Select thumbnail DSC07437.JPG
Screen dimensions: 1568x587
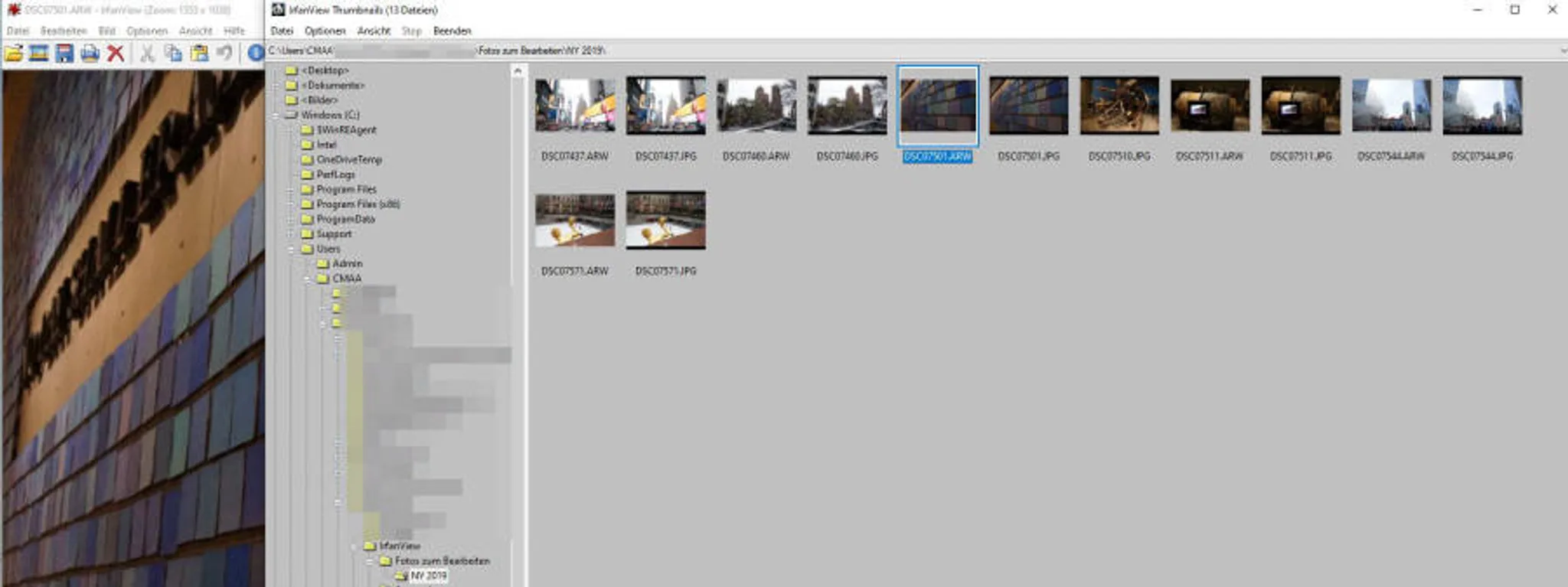[666, 106]
